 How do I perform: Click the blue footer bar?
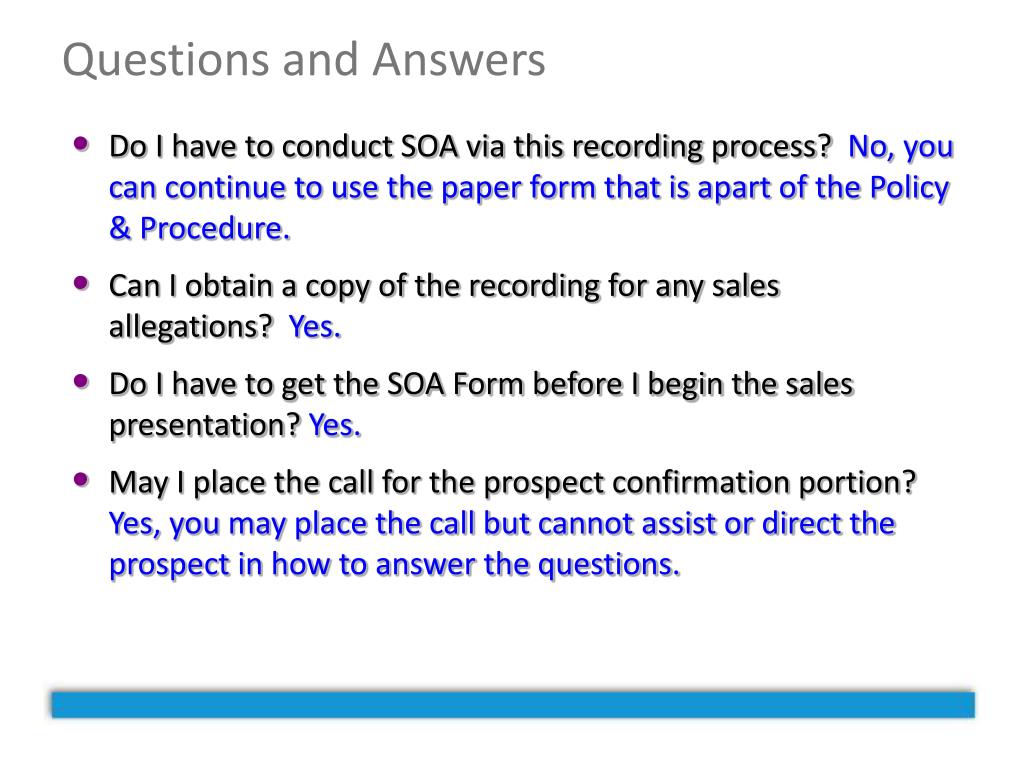[x=513, y=705]
